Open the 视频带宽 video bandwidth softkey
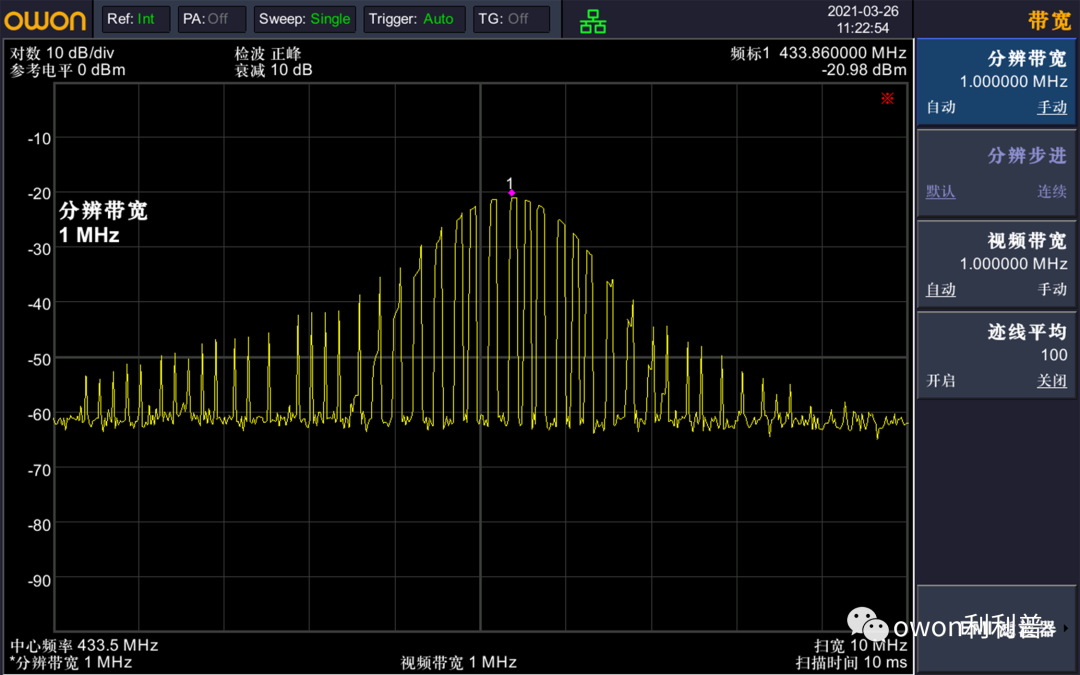Image resolution: width=1080 pixels, height=675 pixels. [x=996, y=264]
